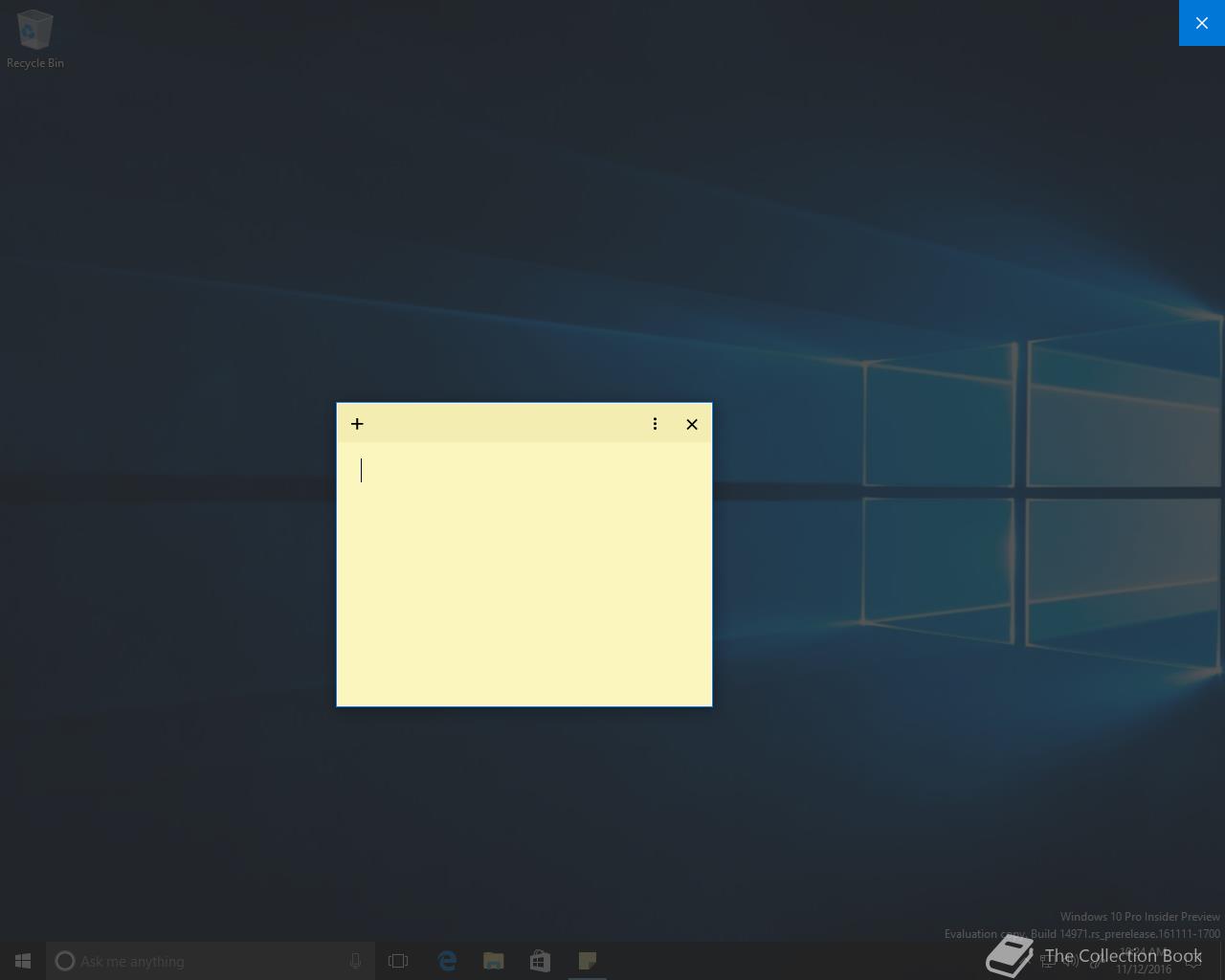Screen dimensions: 1225x980
Task: Open Task View from the taskbar
Action: [398, 961]
